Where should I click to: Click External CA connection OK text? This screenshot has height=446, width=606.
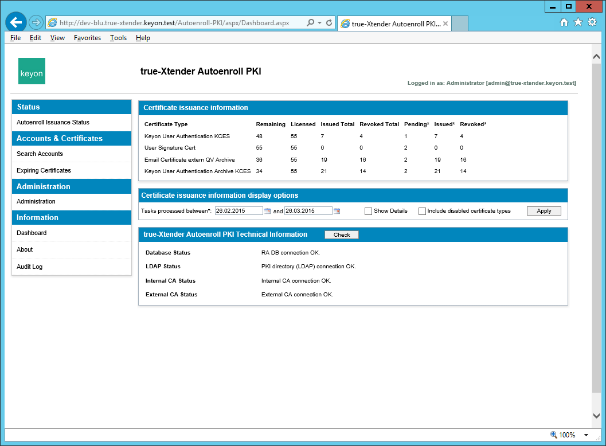[x=297, y=294]
